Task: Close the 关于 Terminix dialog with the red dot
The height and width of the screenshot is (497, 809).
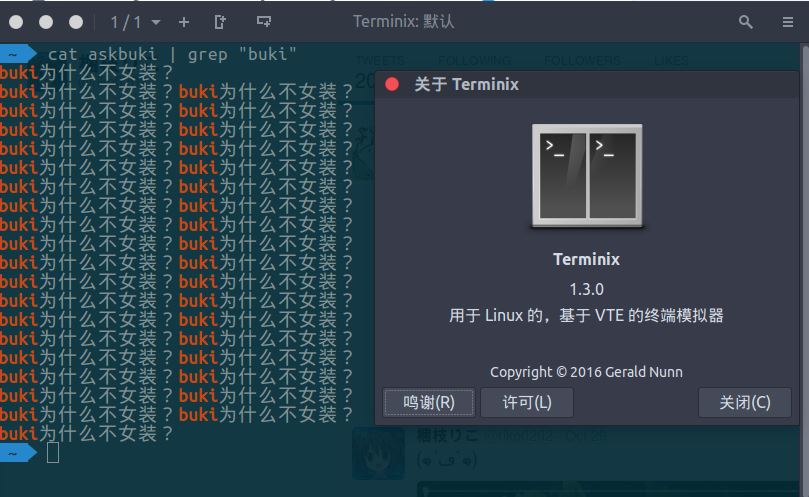Action: (392, 84)
